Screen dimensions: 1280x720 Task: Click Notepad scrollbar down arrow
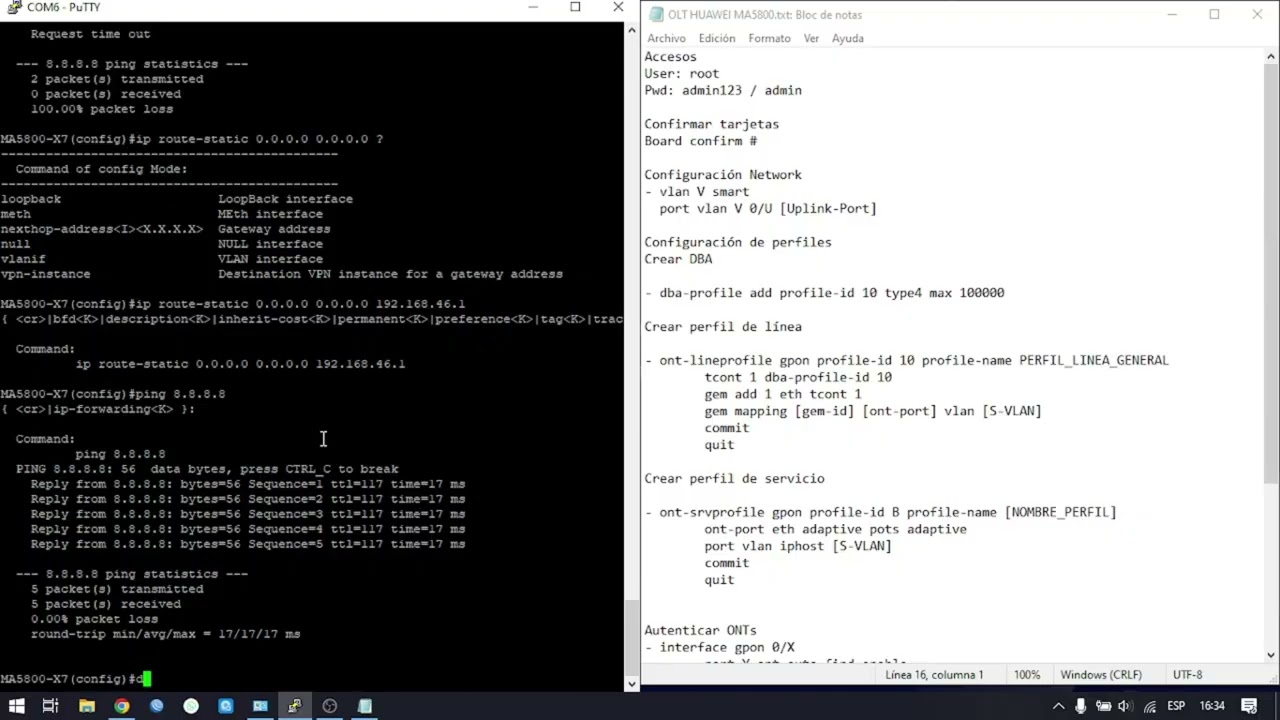[1271, 654]
